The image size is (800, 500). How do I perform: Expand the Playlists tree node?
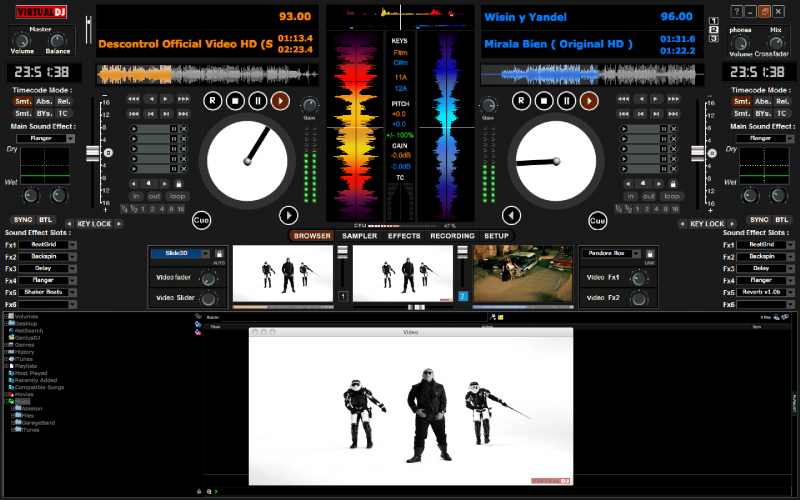click(x=7, y=366)
